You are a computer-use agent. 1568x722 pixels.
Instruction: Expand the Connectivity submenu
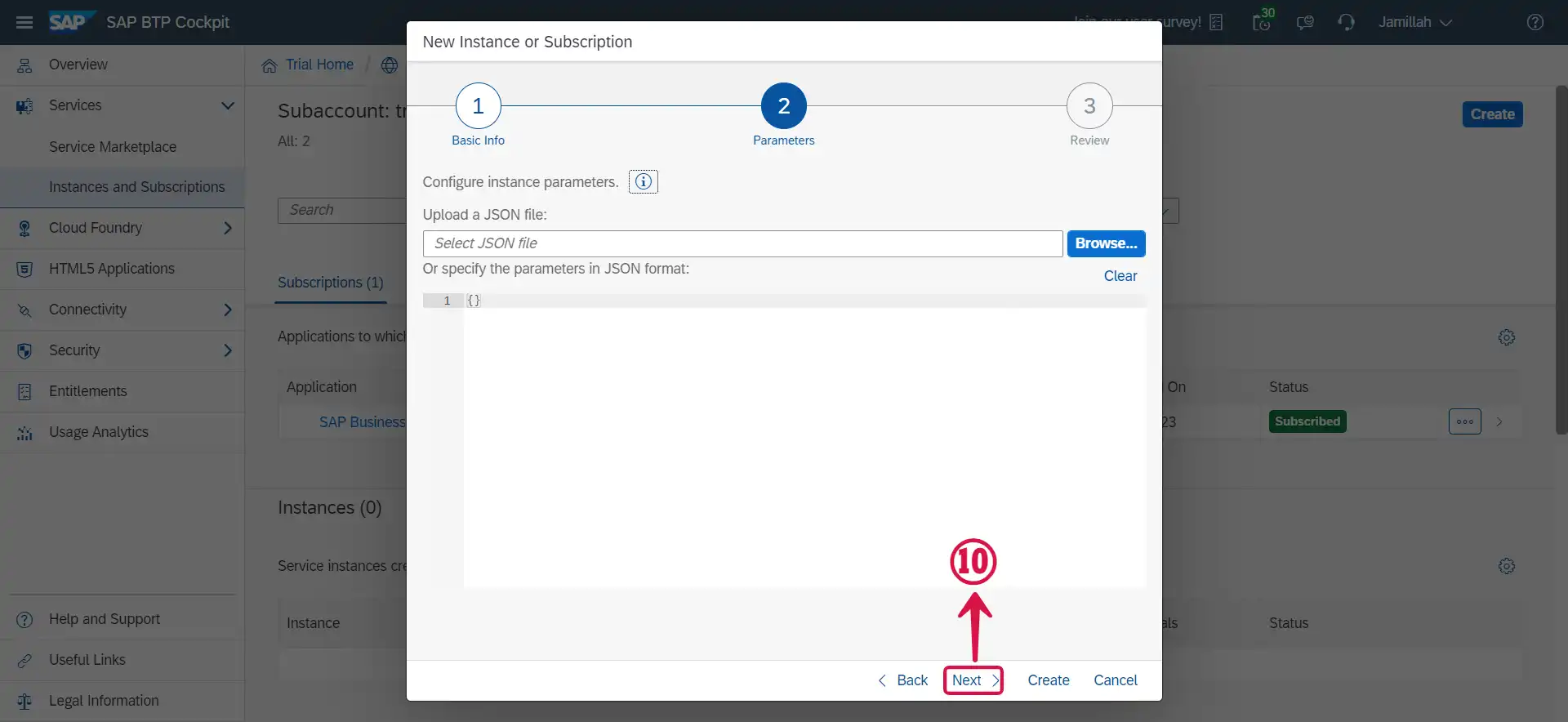point(228,310)
